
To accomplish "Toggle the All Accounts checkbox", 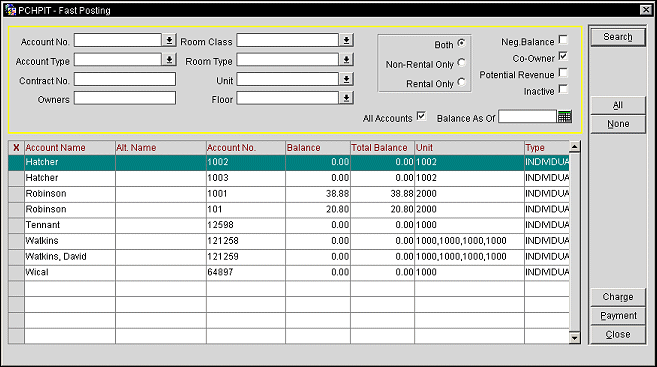I will click(422, 116).
